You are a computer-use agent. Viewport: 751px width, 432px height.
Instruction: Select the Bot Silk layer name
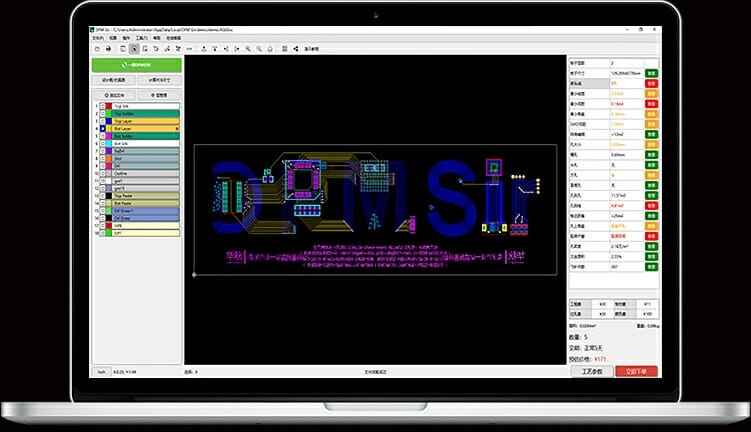tap(146, 143)
